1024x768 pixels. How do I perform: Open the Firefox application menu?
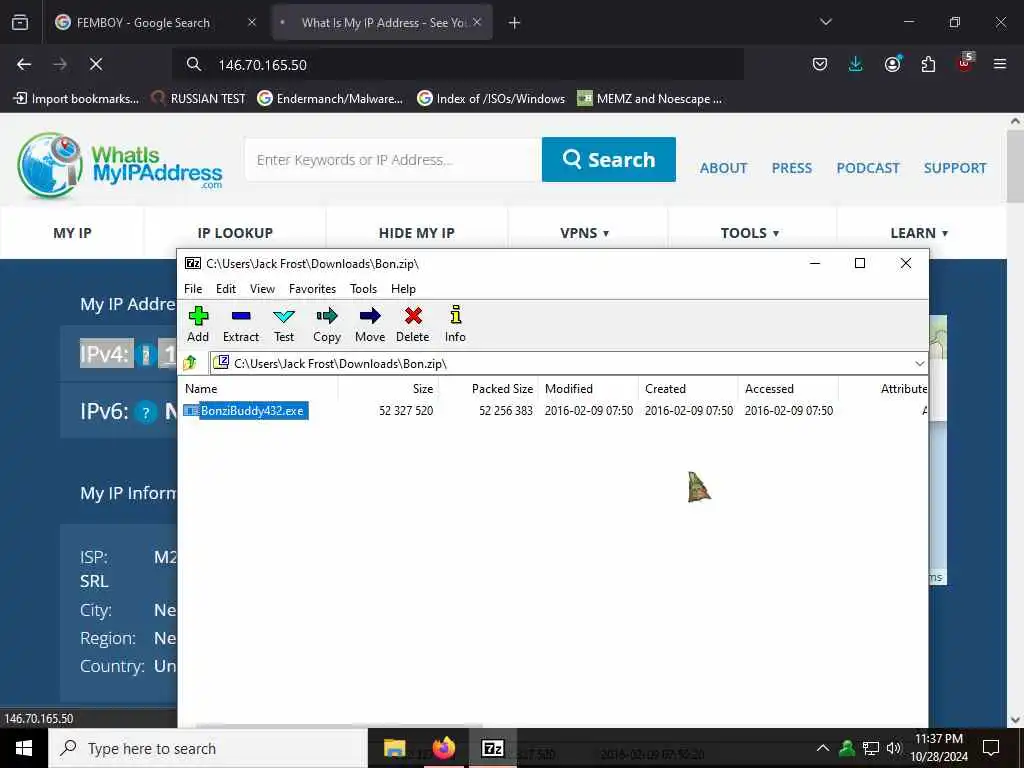click(x=999, y=64)
